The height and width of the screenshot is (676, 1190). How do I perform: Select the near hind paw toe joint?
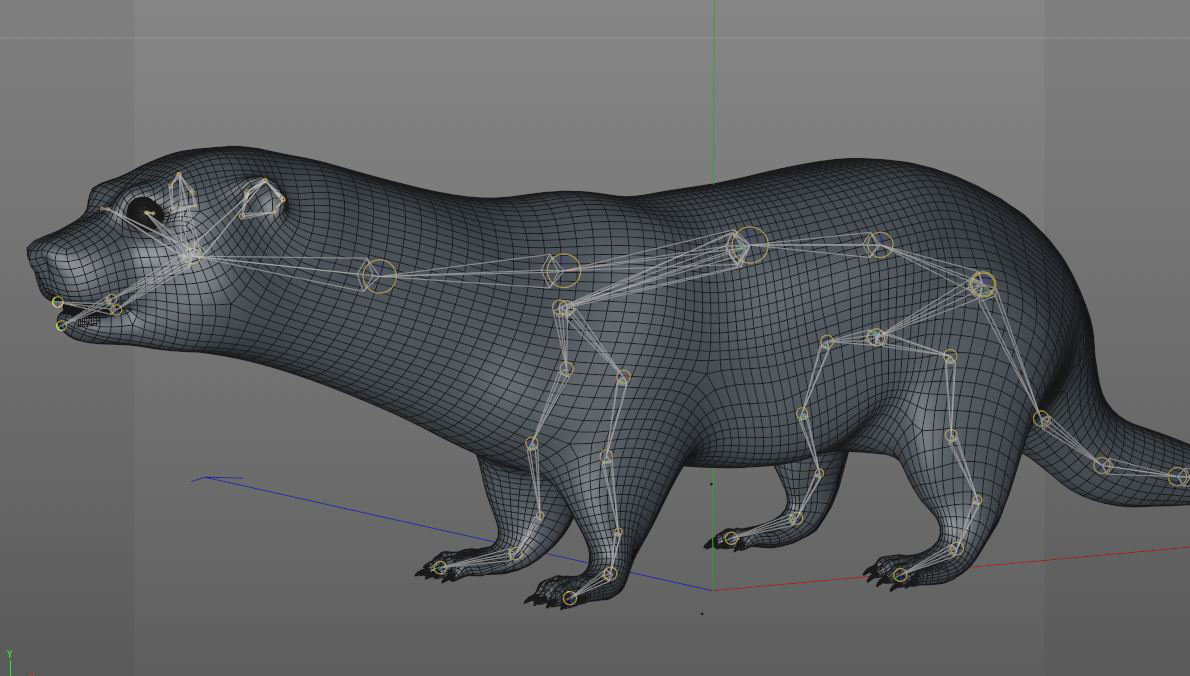(900, 575)
